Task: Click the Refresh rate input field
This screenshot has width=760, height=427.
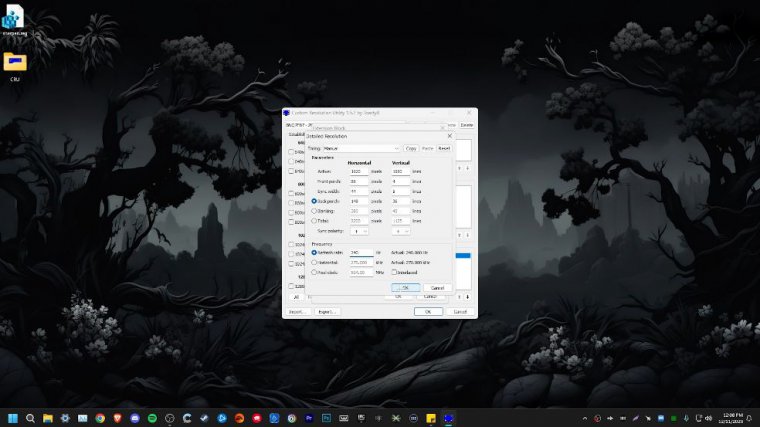Action: pyautogui.click(x=360, y=252)
